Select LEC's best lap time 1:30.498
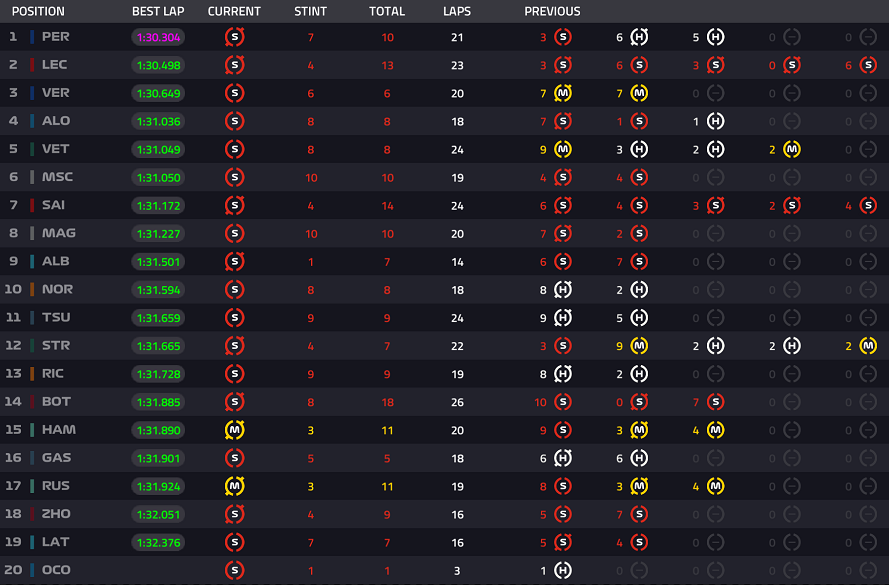The image size is (889, 585). tap(158, 65)
